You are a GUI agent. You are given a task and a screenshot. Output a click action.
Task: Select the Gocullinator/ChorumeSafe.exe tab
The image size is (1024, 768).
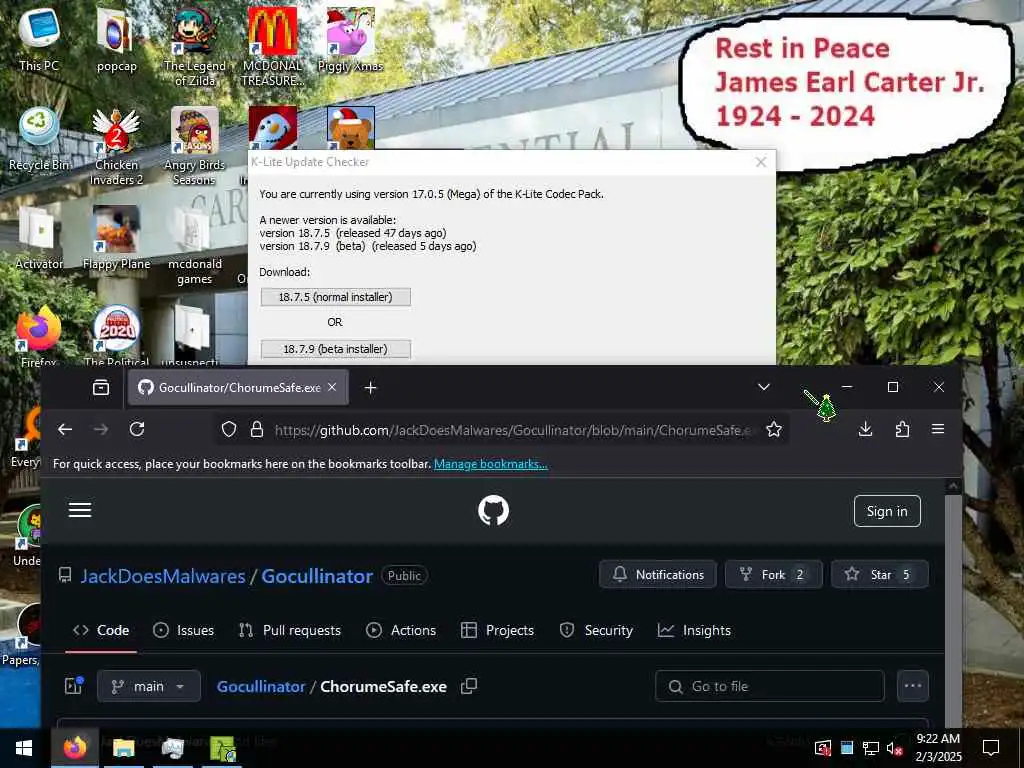pyautogui.click(x=239, y=387)
